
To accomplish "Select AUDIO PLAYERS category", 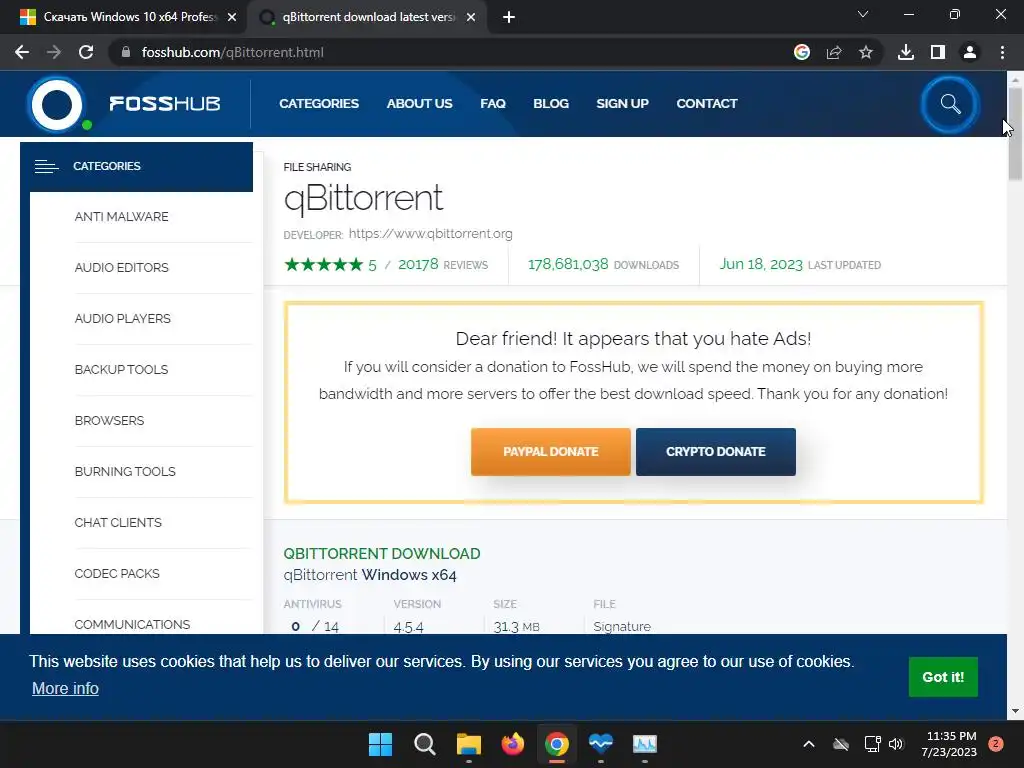I will (123, 319).
